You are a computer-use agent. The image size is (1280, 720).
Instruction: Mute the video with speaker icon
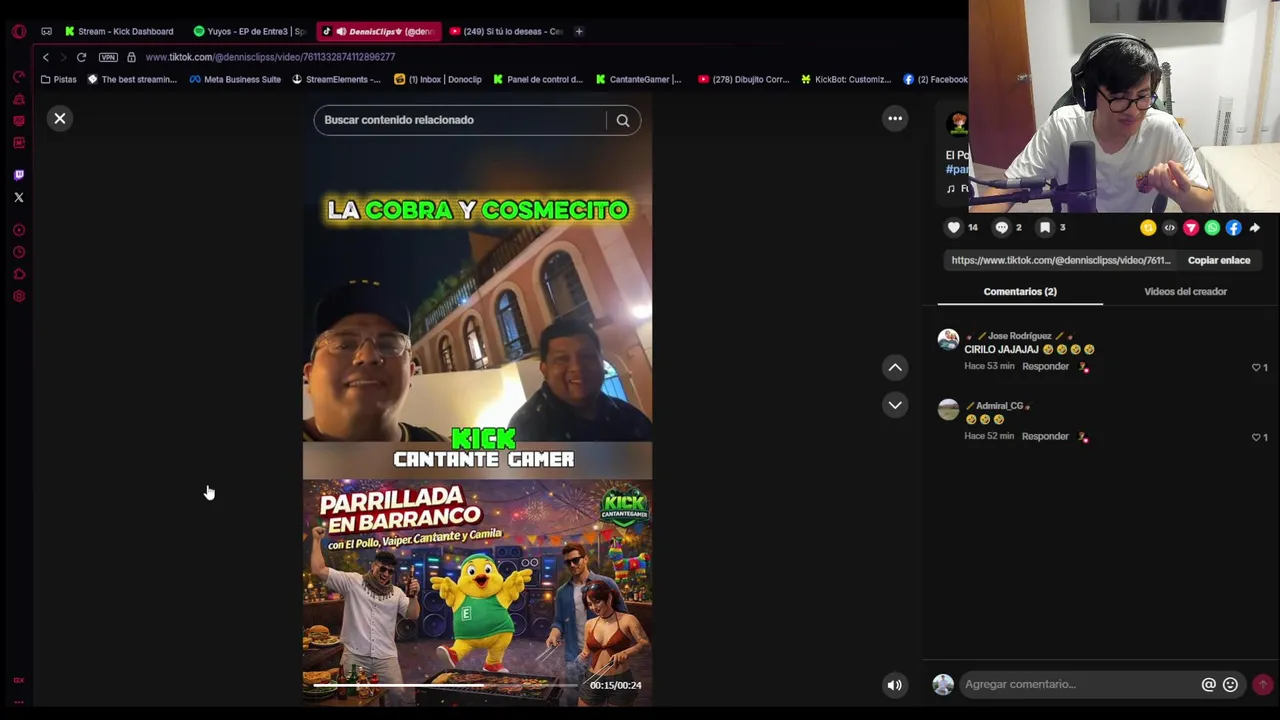tap(895, 685)
